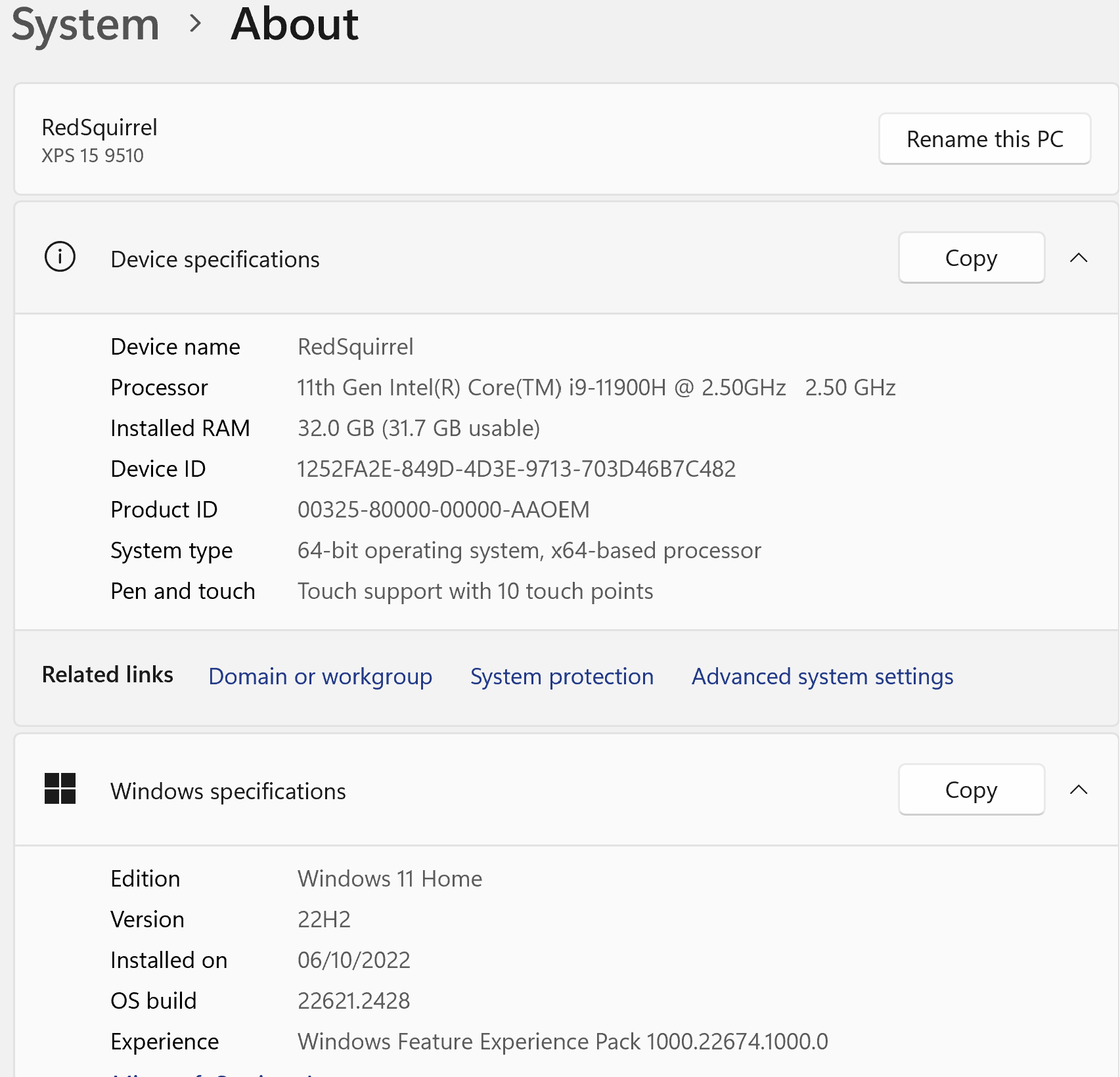Click the Windows logo icon
1120x1077 pixels.
(x=60, y=789)
